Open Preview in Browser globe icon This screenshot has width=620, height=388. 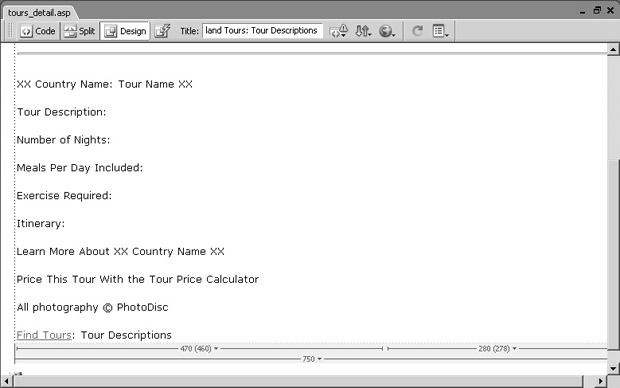click(x=387, y=31)
